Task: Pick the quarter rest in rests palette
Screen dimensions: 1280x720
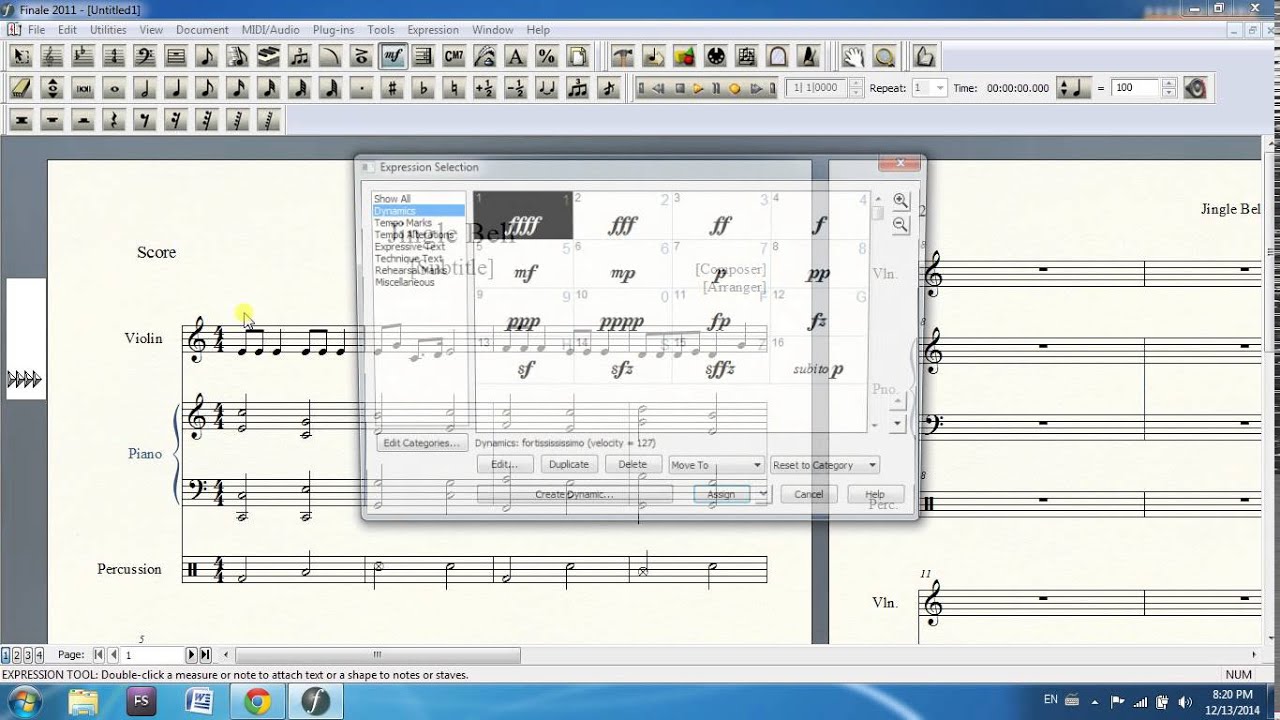Action: point(114,120)
